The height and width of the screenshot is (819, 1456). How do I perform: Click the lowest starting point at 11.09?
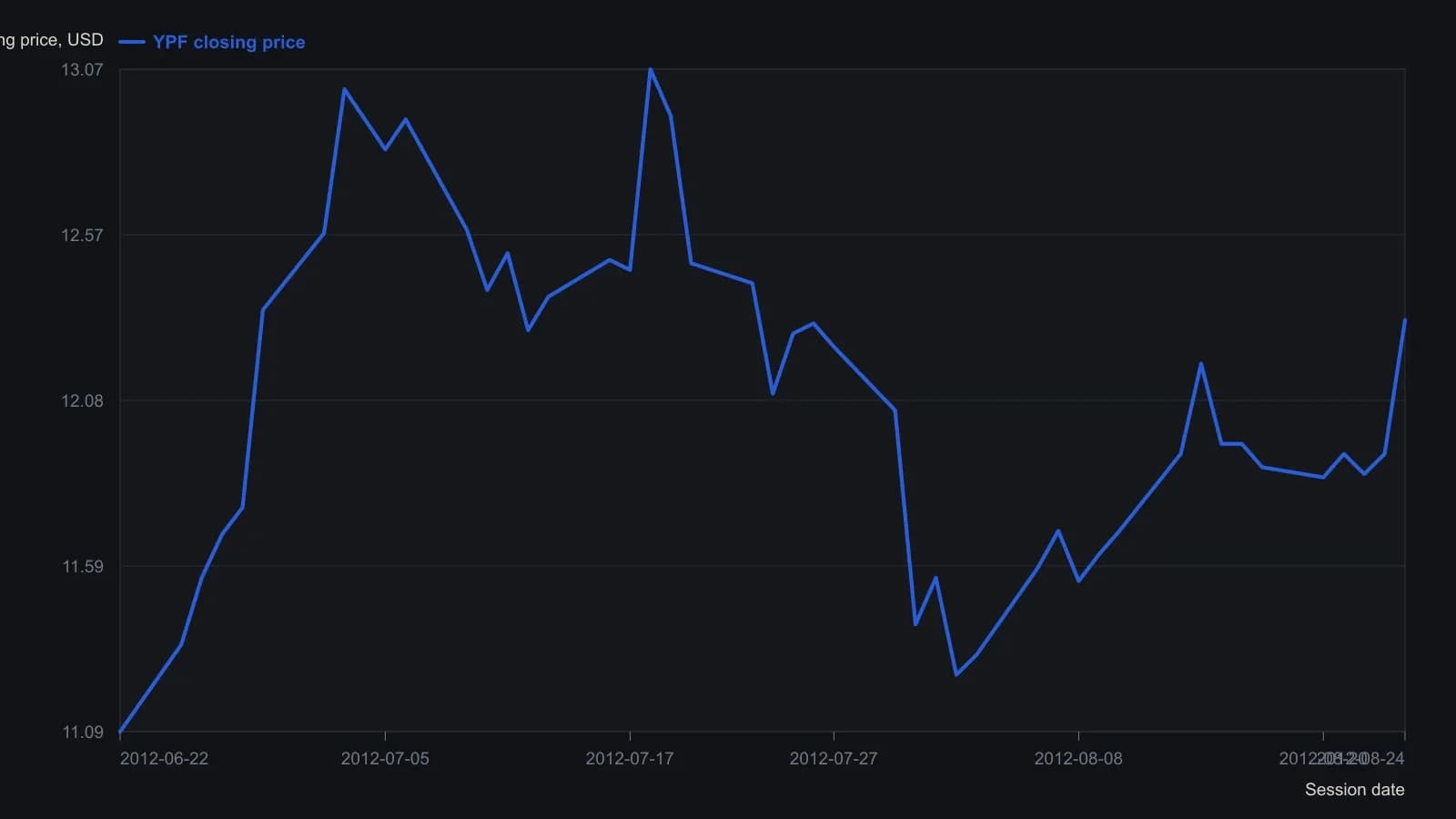(120, 732)
